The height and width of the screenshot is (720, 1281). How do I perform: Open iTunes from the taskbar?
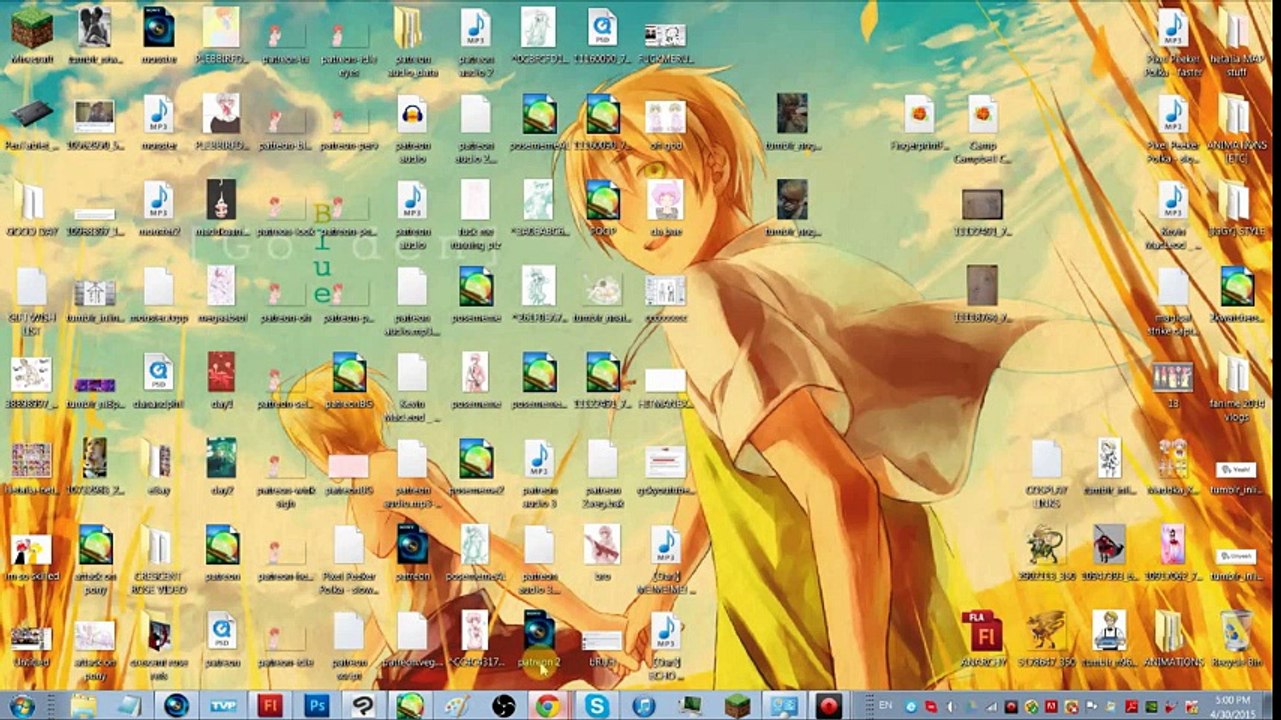643,706
